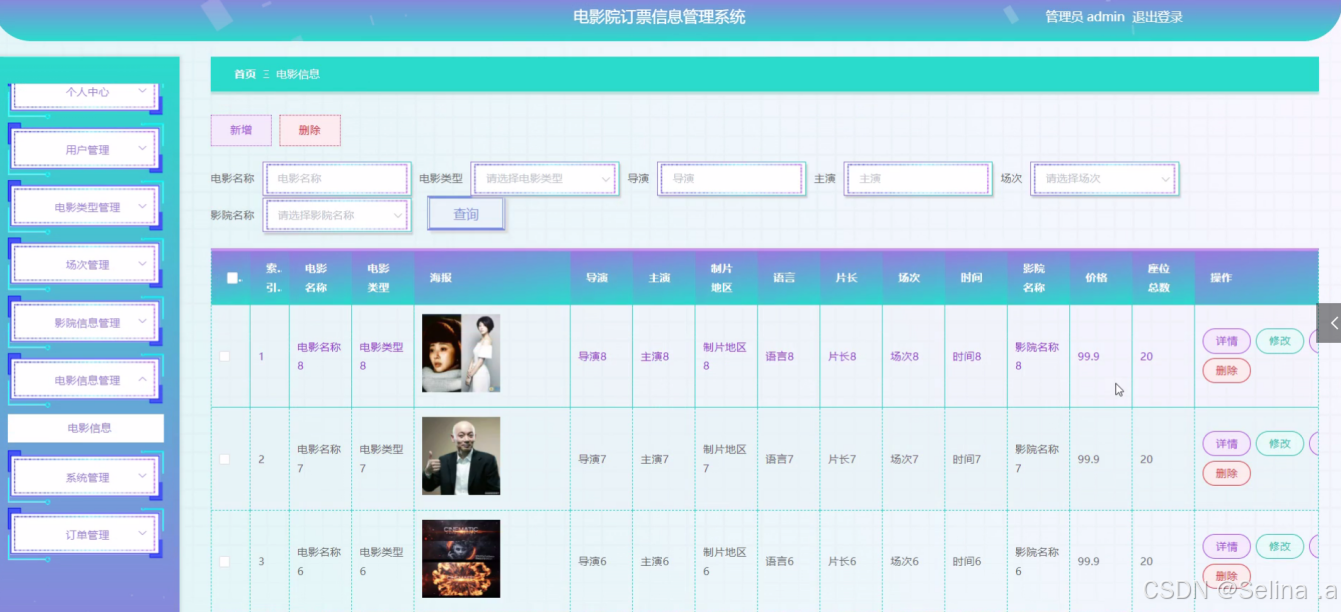This screenshot has width=1341, height=612.
Task: Check the row checkbox for 电影名称6
Action: click(x=225, y=561)
